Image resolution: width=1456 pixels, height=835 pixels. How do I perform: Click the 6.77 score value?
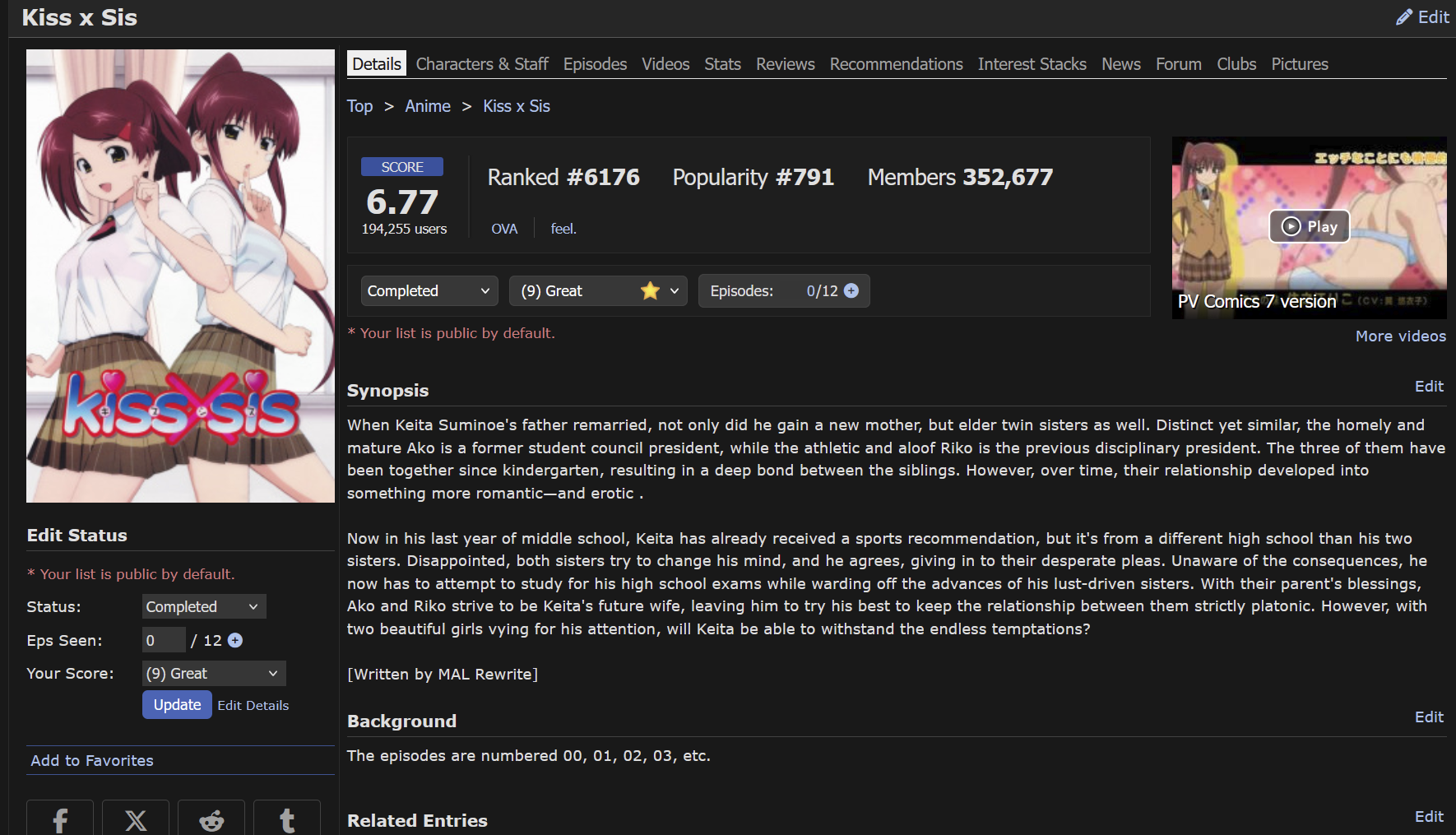pyautogui.click(x=402, y=202)
